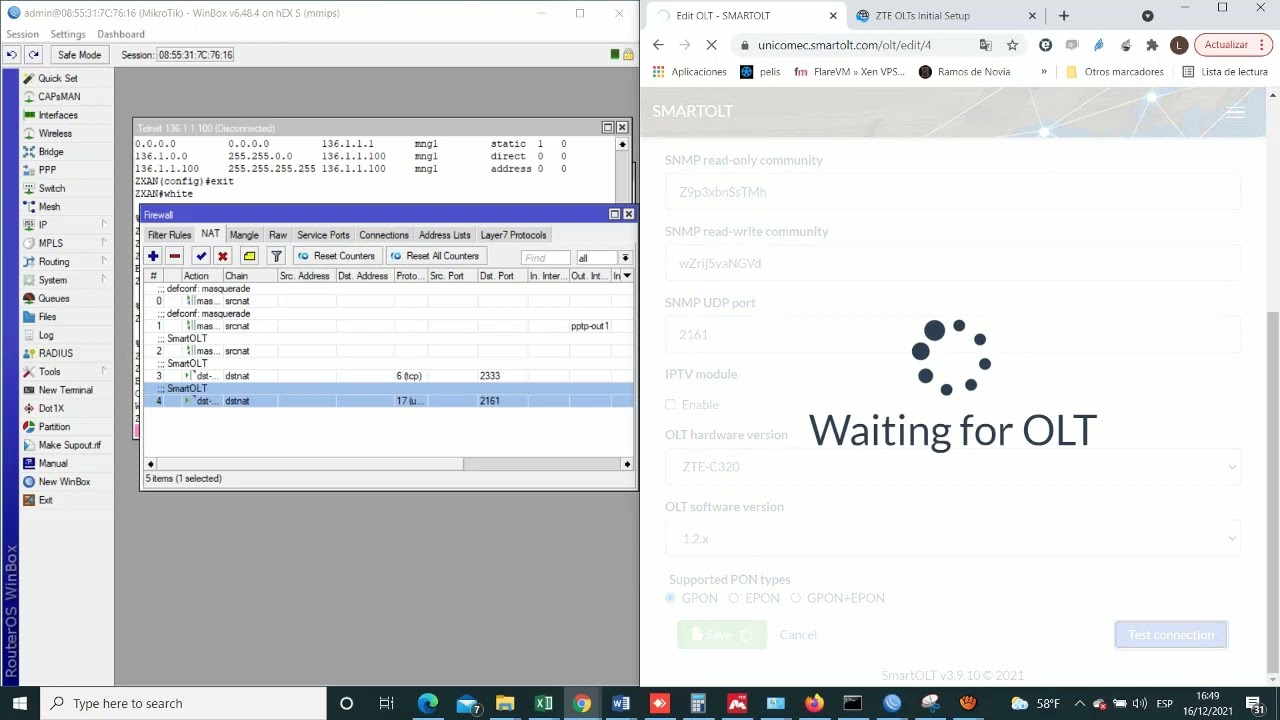The height and width of the screenshot is (720, 1280).
Task: Open PPP in the sidebar
Action: (x=47, y=170)
